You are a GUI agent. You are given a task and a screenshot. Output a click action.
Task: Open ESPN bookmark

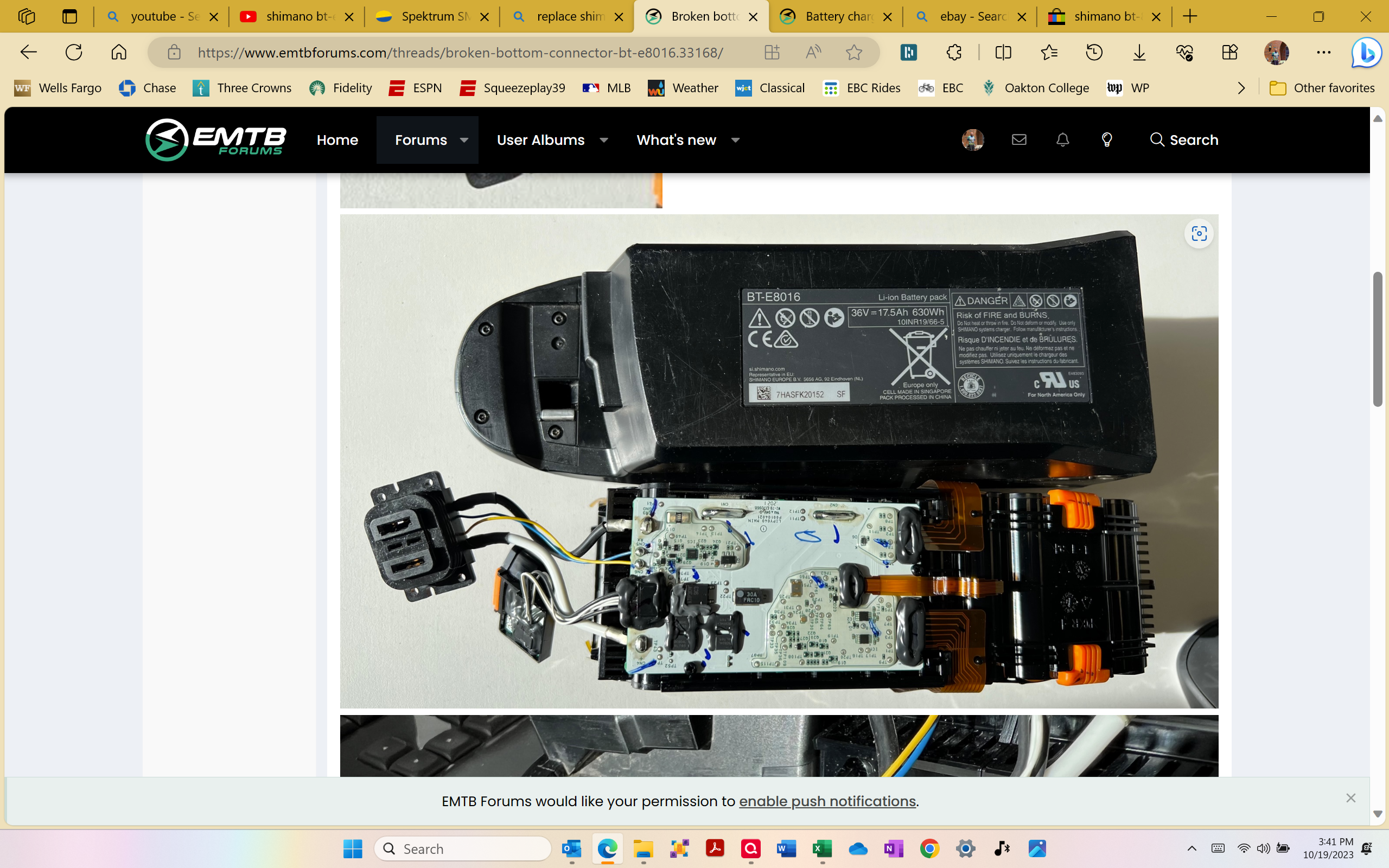[416, 88]
